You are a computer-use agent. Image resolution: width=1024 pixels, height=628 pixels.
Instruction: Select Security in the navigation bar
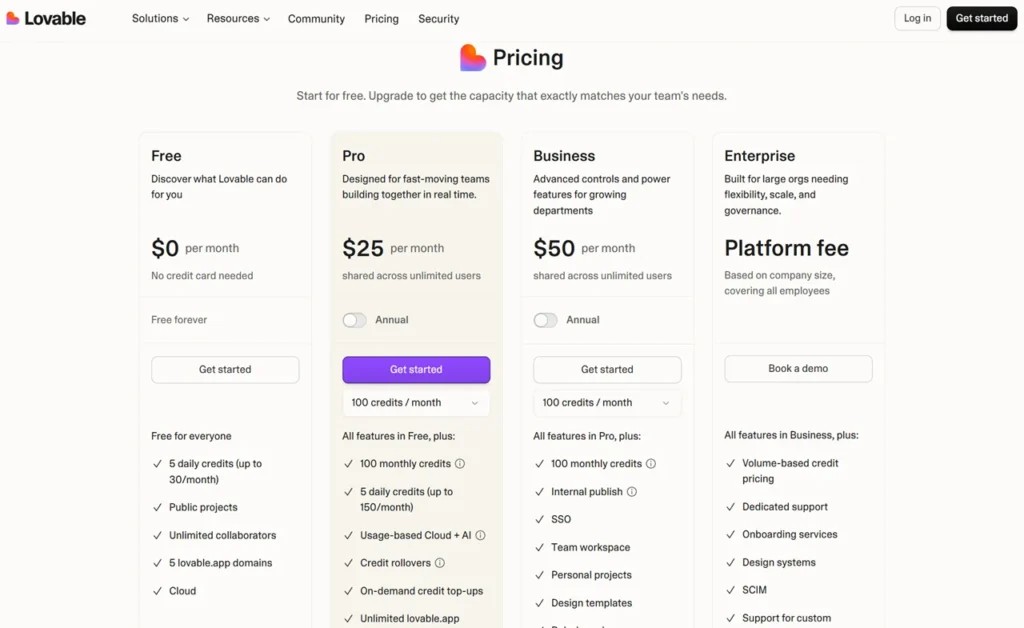point(438,18)
